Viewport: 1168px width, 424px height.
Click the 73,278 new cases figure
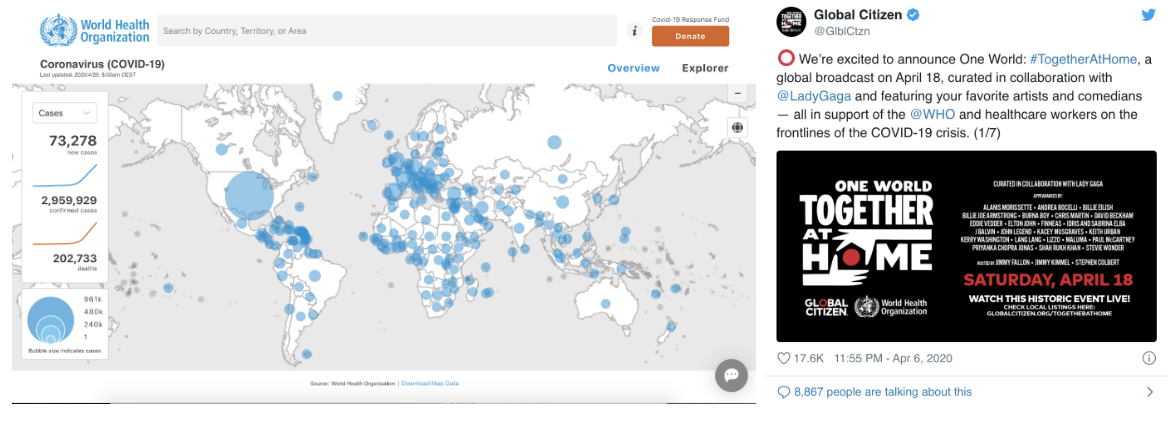tap(73, 141)
